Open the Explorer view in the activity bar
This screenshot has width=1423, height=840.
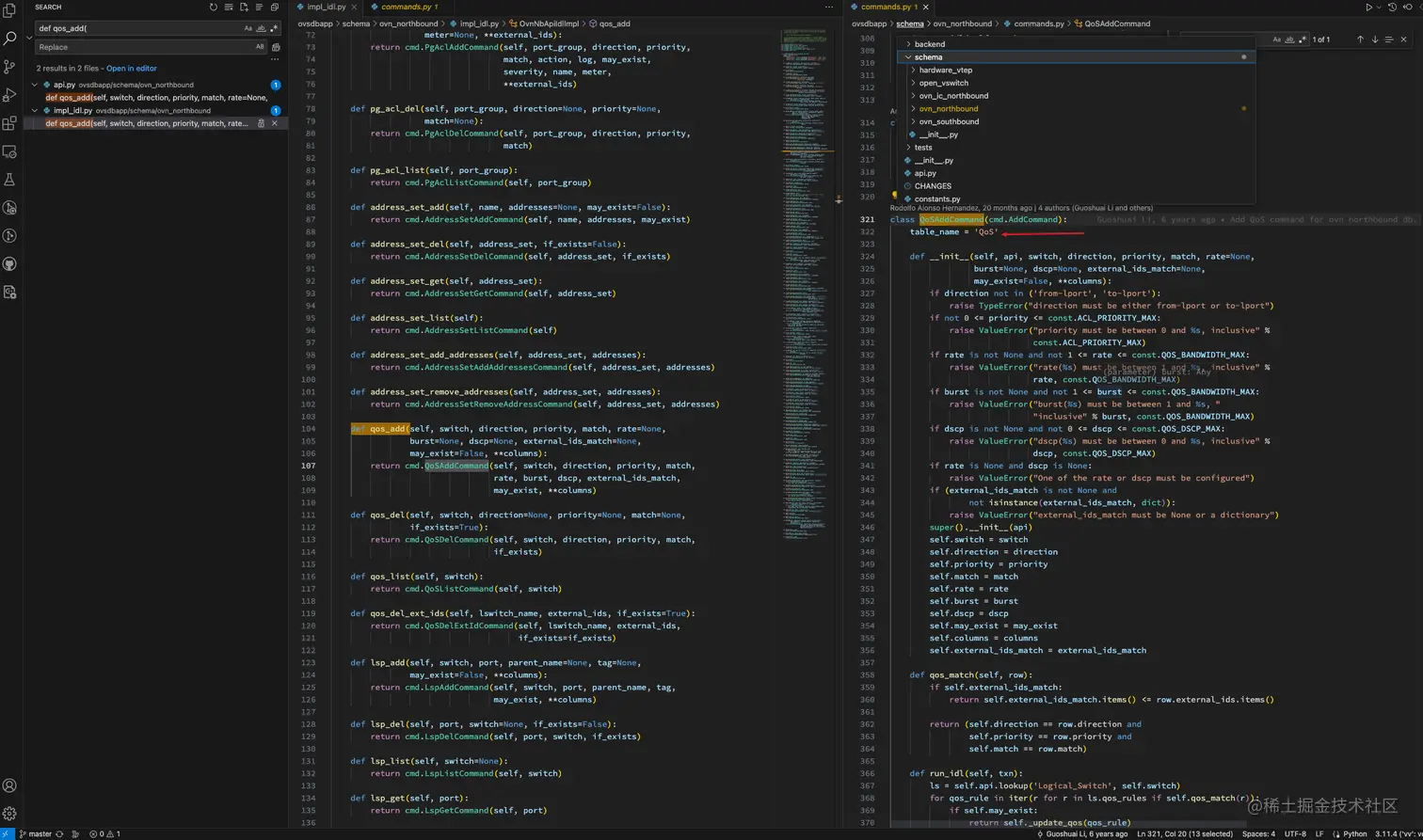pyautogui.click(x=10, y=10)
